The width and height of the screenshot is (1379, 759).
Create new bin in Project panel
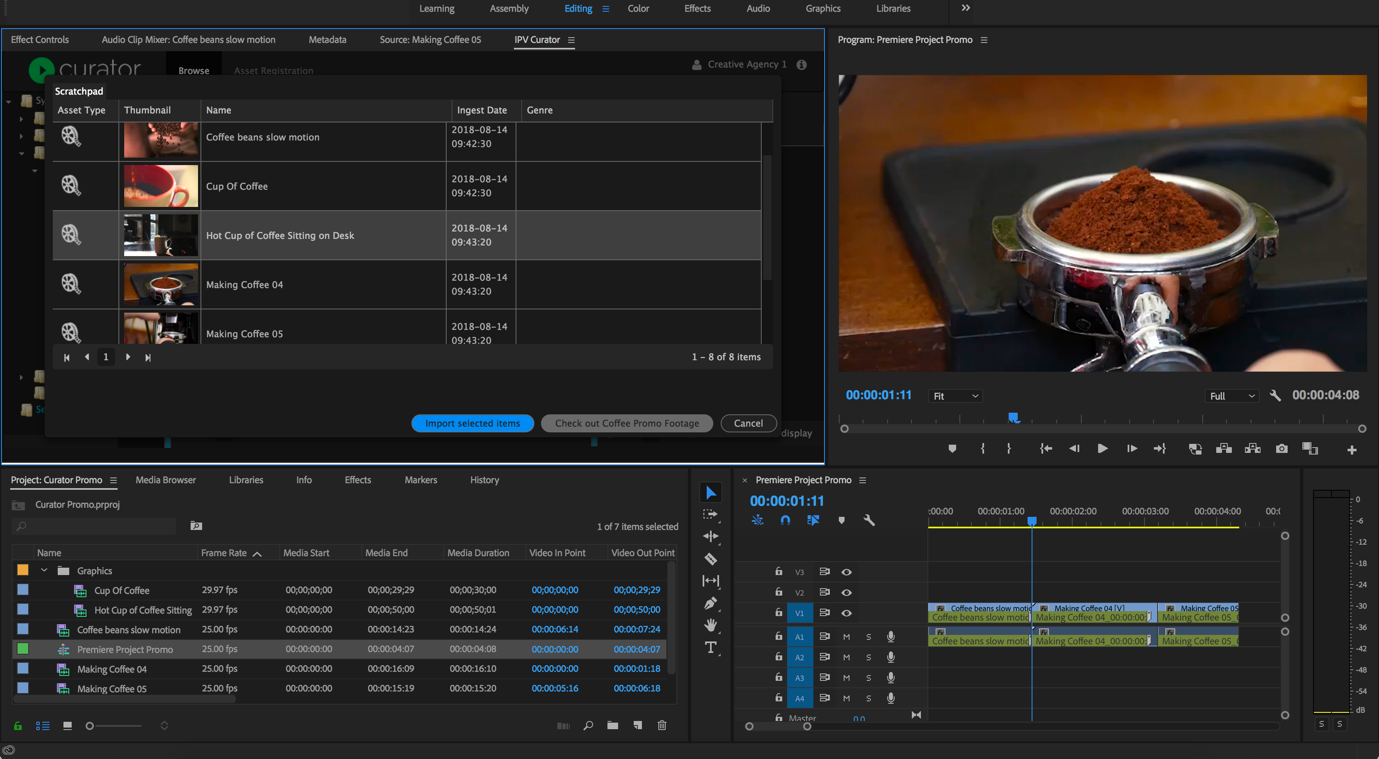coord(612,726)
